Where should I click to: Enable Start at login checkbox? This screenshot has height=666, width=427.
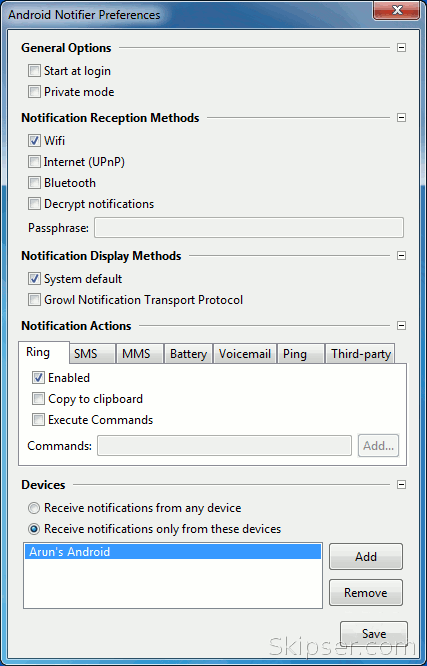34,71
